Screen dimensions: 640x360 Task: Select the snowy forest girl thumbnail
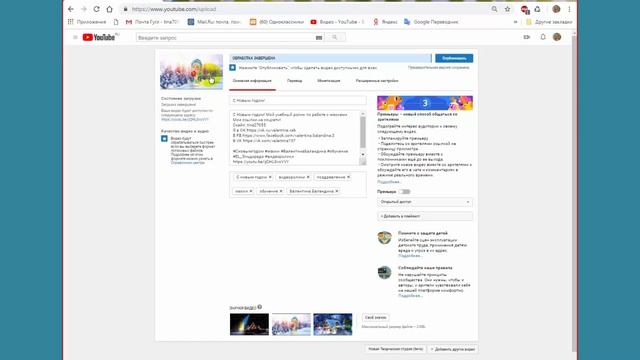(291, 324)
